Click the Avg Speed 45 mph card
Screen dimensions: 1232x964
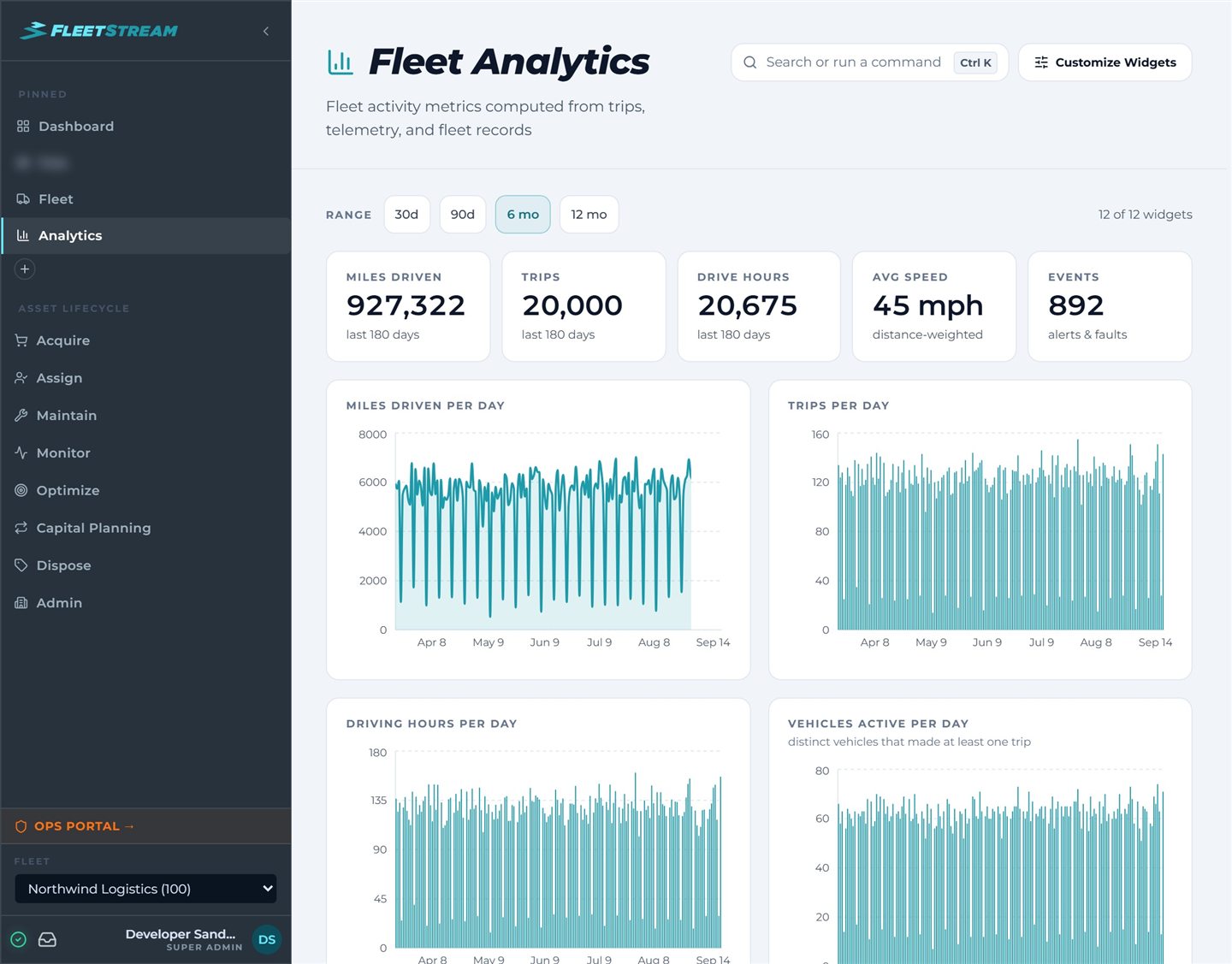[x=934, y=306]
